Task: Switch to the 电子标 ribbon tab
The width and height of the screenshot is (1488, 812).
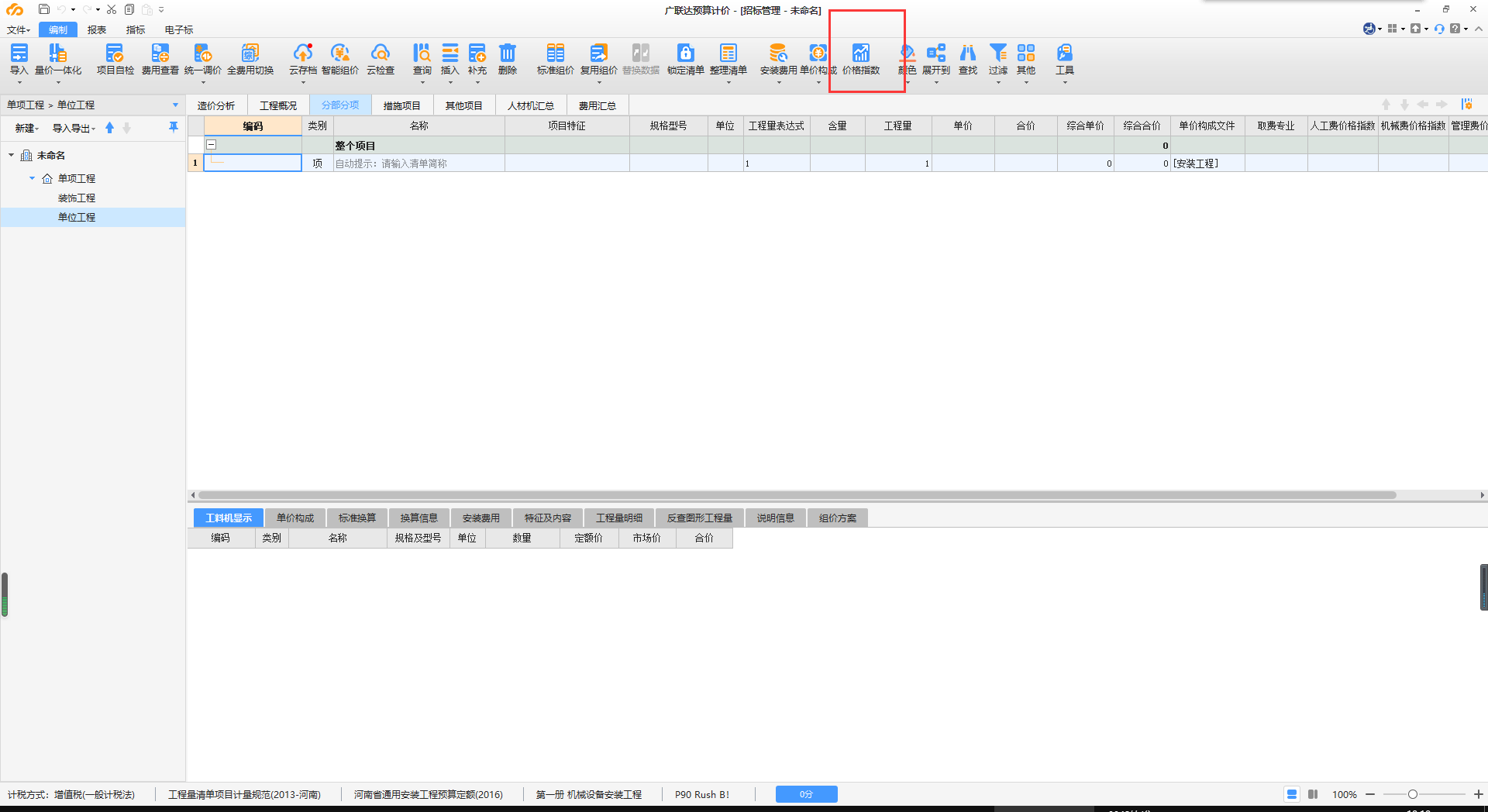Action: 179,29
